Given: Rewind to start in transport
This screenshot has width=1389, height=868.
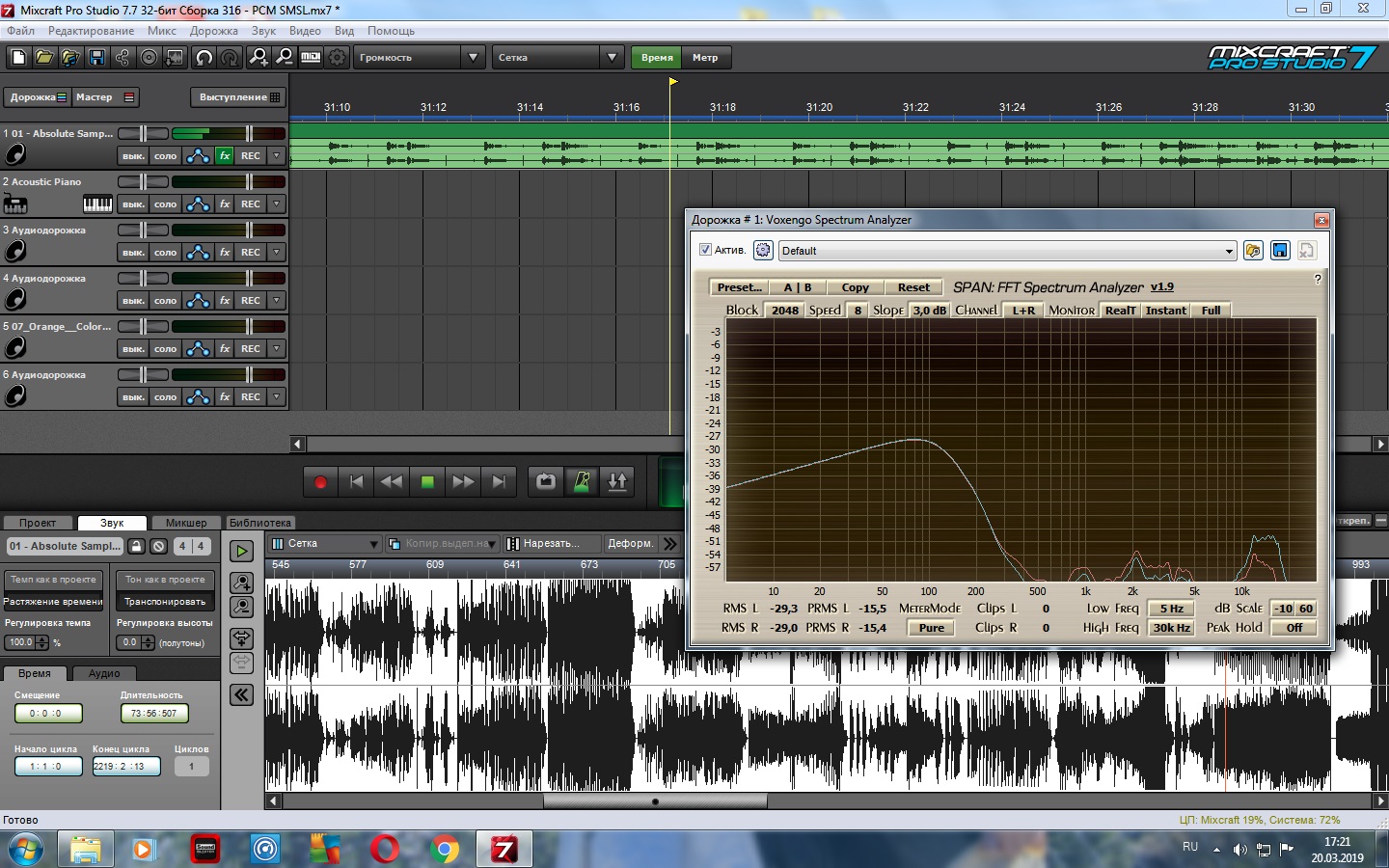Looking at the screenshot, I should tap(356, 481).
